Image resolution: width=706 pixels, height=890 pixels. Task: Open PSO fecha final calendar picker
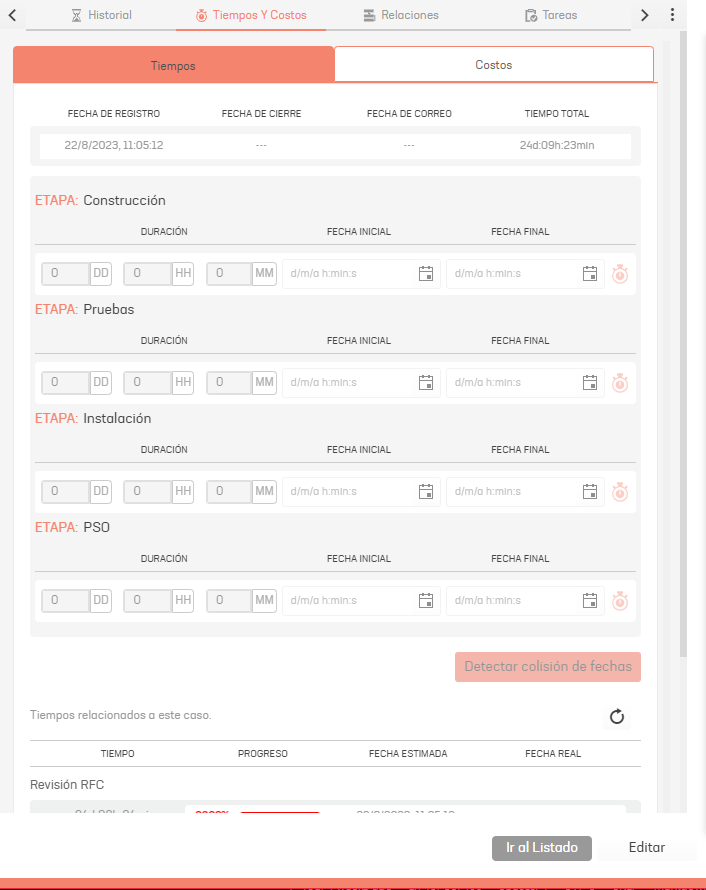pyautogui.click(x=590, y=601)
